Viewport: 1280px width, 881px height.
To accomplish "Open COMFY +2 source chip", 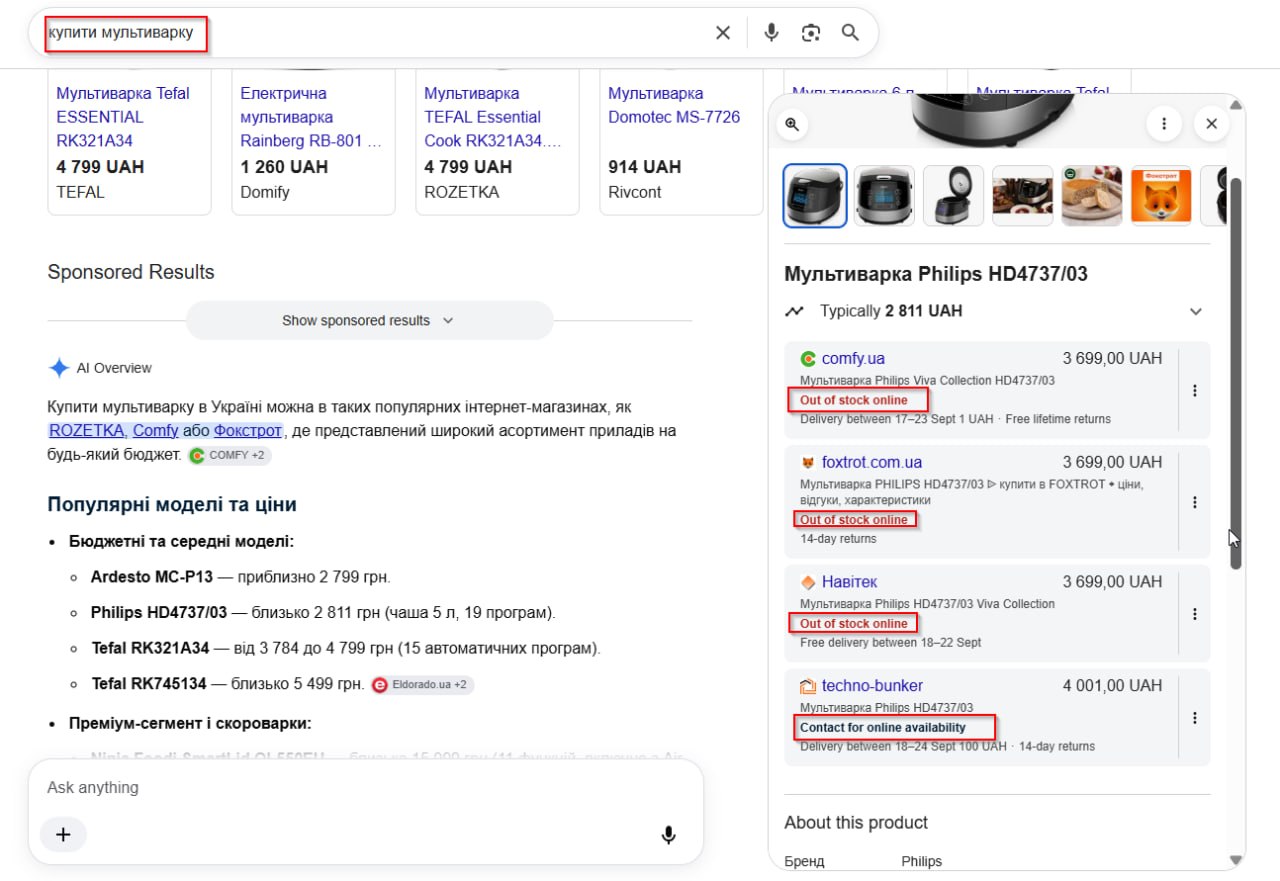I will click(x=229, y=455).
